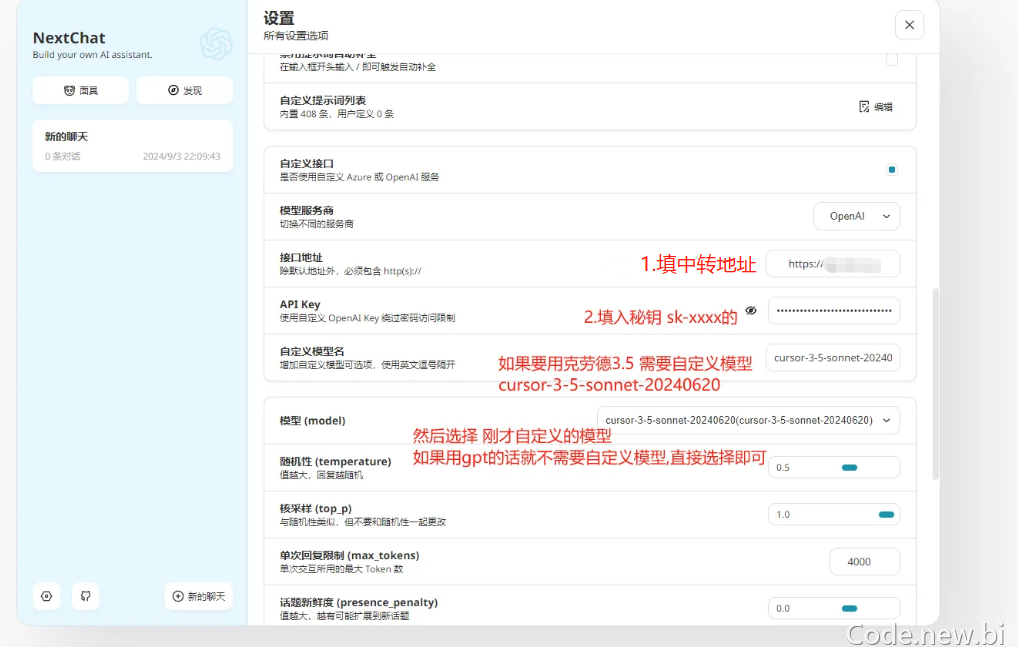Screen dimensions: 1018x647
Task: Close the settings panel with X
Action: point(909,25)
